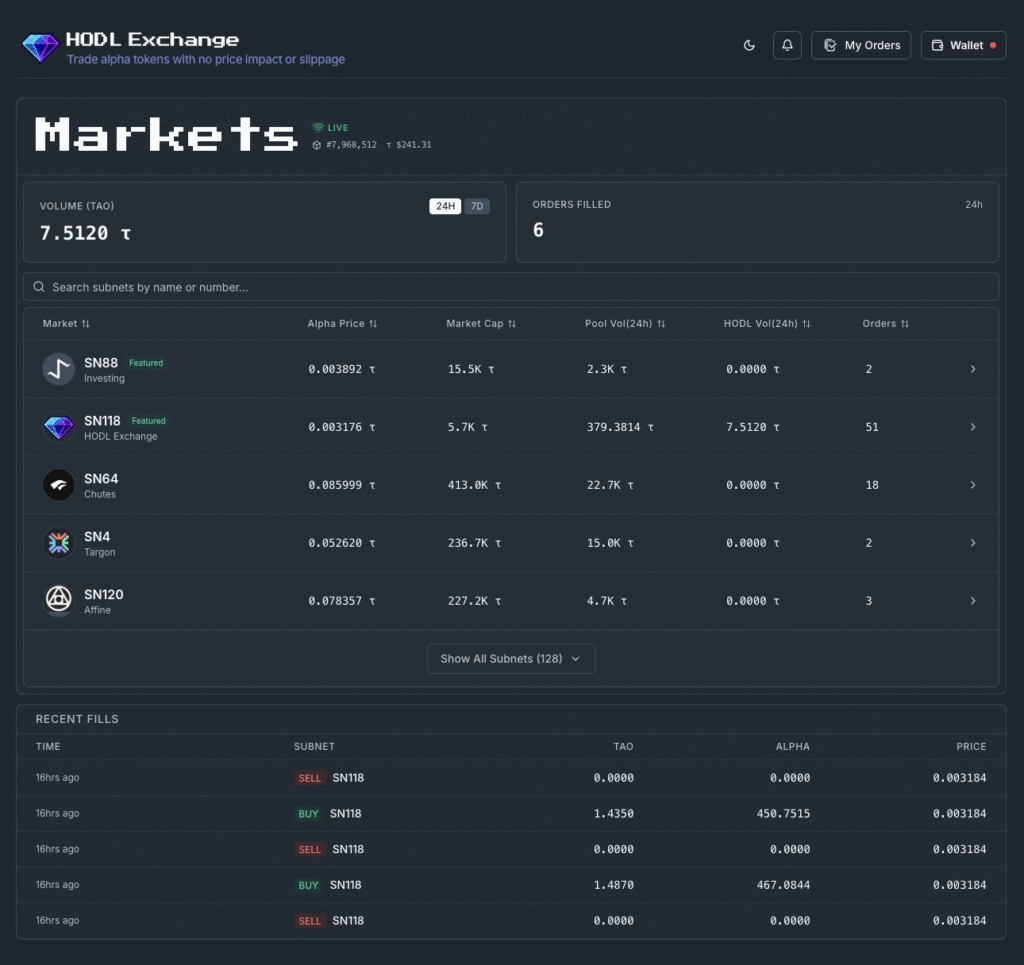Image resolution: width=1024 pixels, height=965 pixels.
Task: Focus the search subnets input field
Action: (520, 287)
